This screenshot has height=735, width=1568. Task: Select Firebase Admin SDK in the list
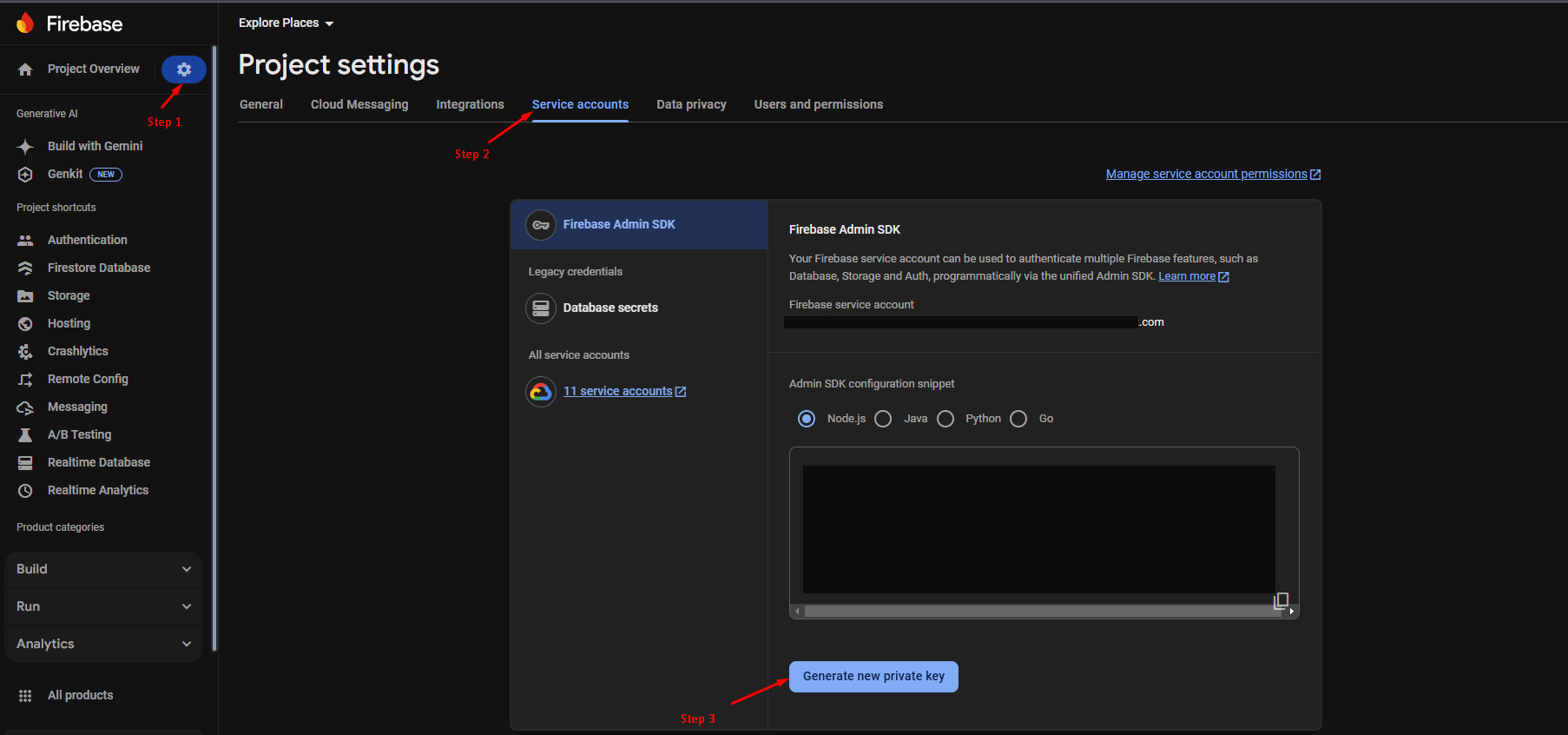pos(639,225)
